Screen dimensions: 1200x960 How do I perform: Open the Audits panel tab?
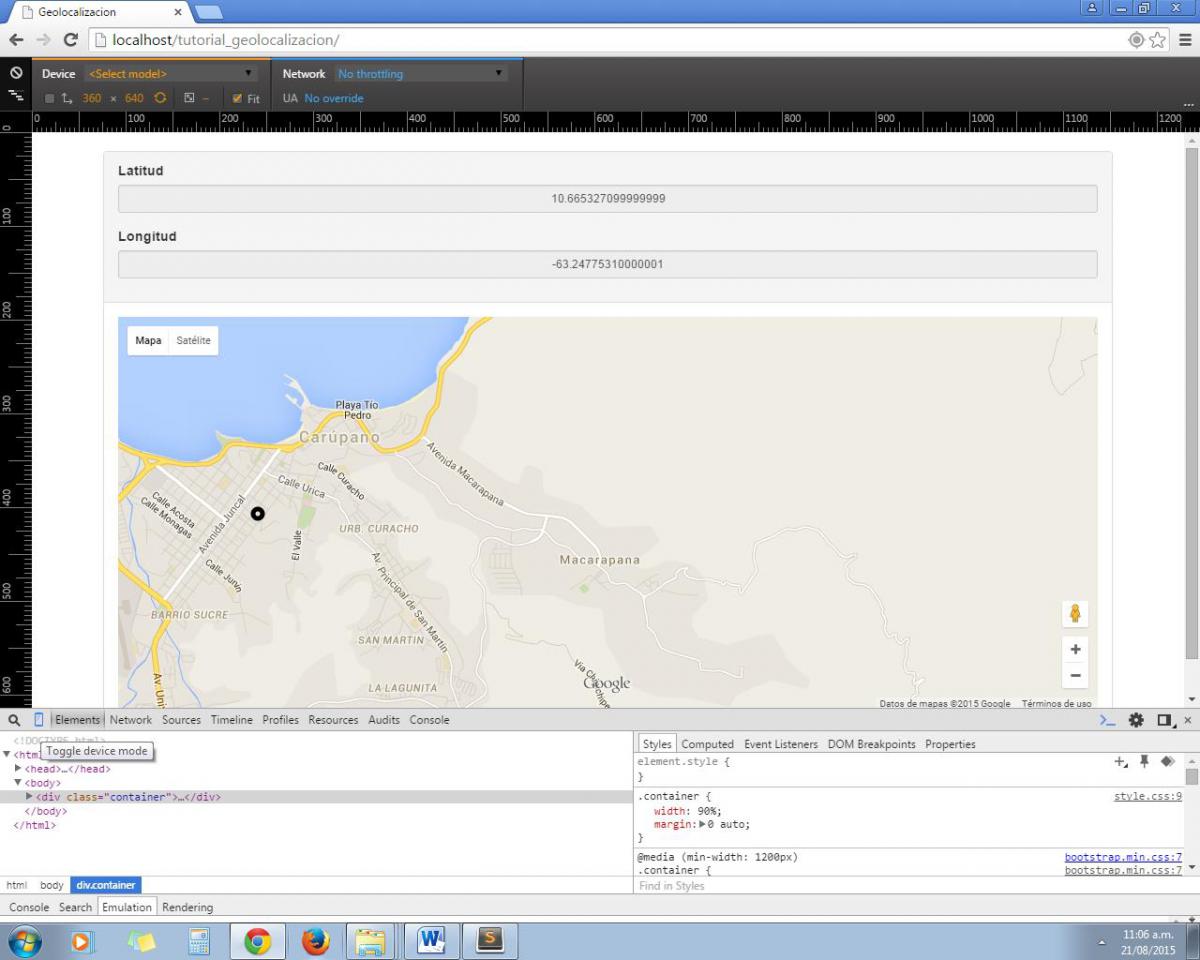384,720
